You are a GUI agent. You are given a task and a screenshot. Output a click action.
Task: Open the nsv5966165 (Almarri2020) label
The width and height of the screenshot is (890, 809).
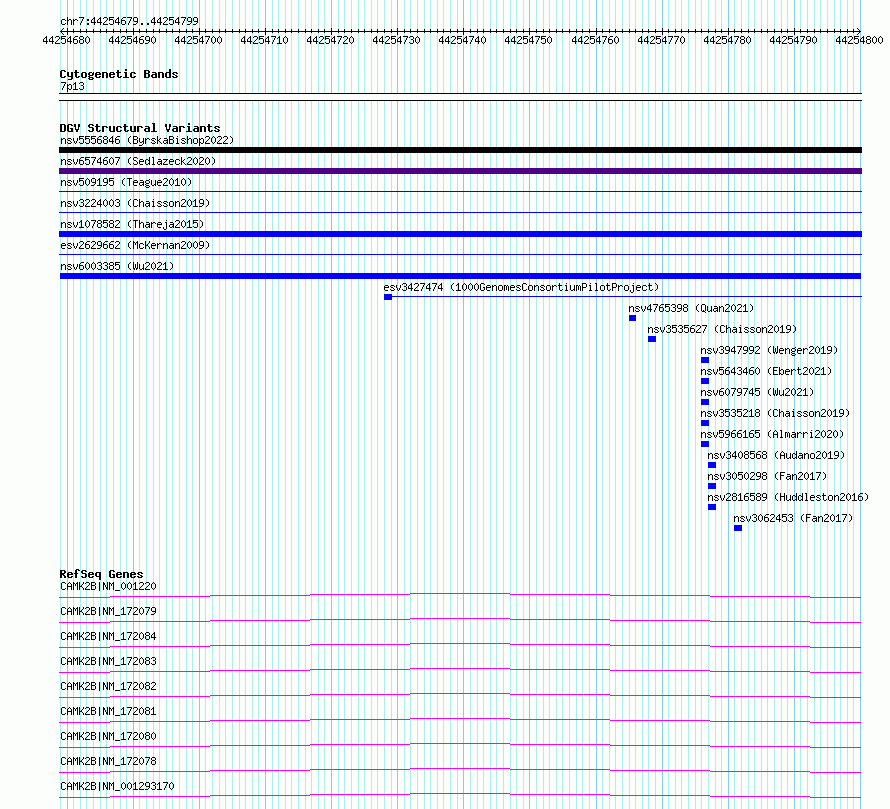pos(772,434)
